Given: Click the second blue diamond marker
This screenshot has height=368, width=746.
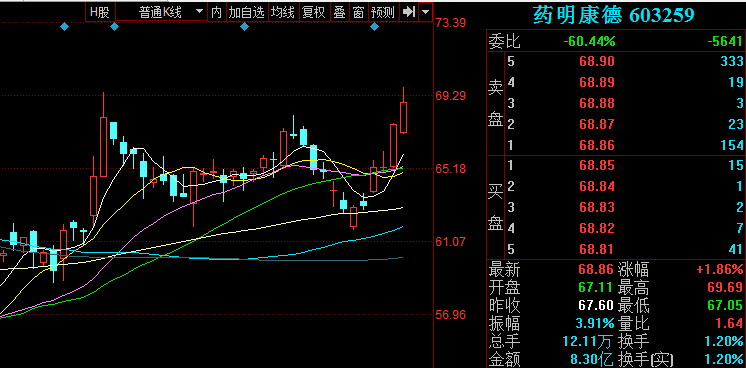Looking at the screenshot, I should pos(114,27).
